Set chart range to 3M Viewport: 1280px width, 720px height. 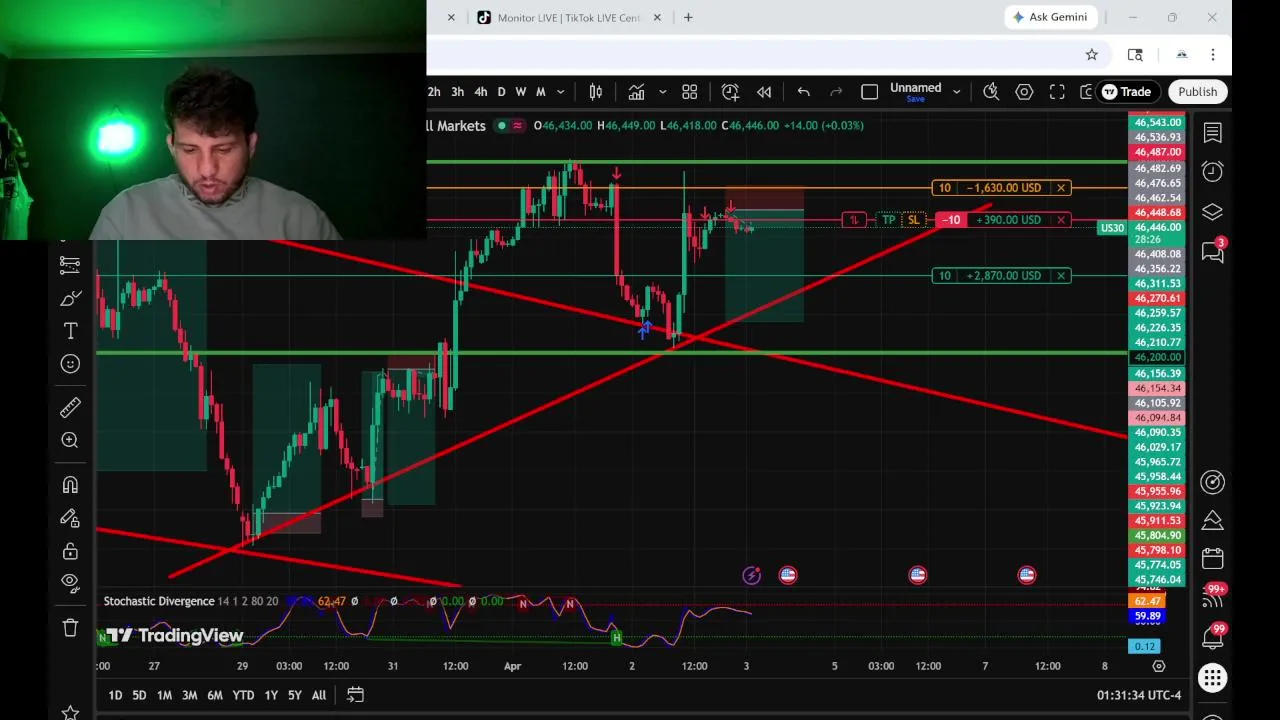click(x=189, y=695)
